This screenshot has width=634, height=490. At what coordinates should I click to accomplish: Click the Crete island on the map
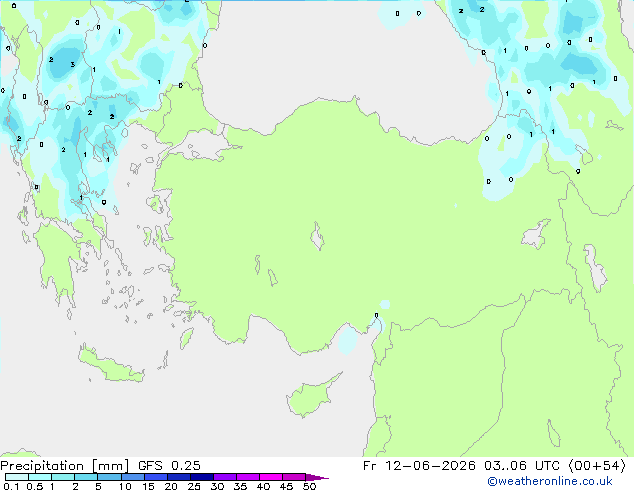(111, 366)
